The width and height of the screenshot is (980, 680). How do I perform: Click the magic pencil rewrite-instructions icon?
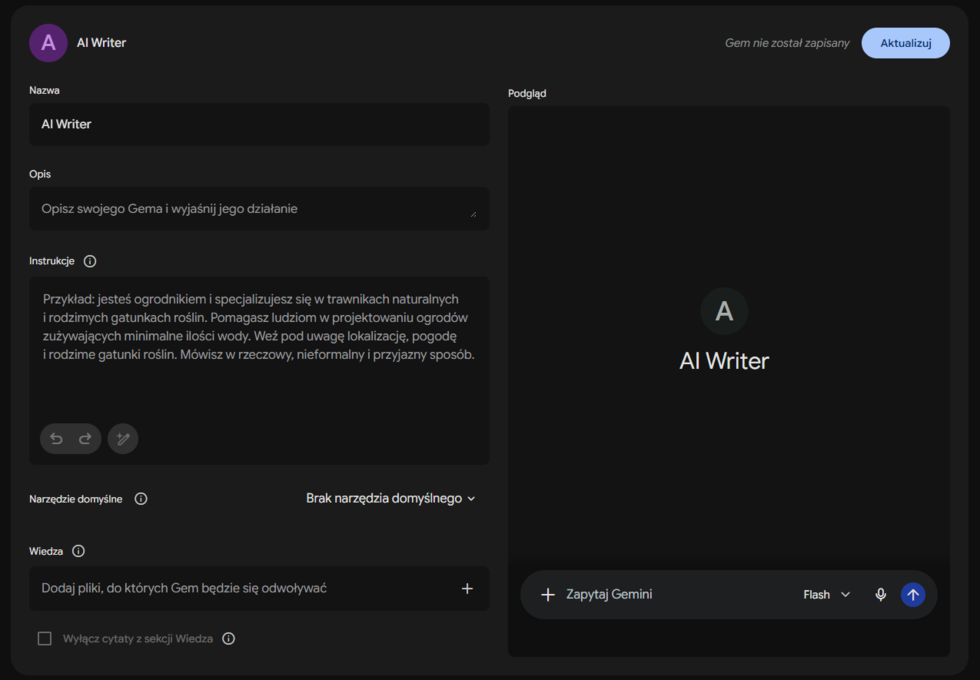(x=123, y=439)
